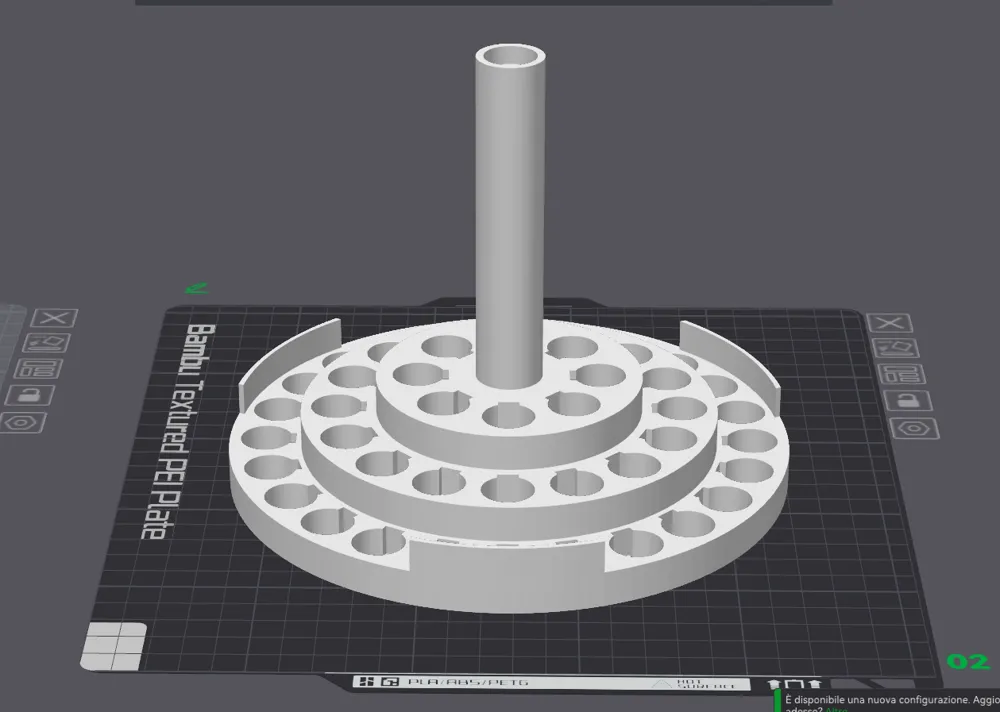
Task: Click the PLA/ABS/PETG label on plate edge
Action: point(468,682)
